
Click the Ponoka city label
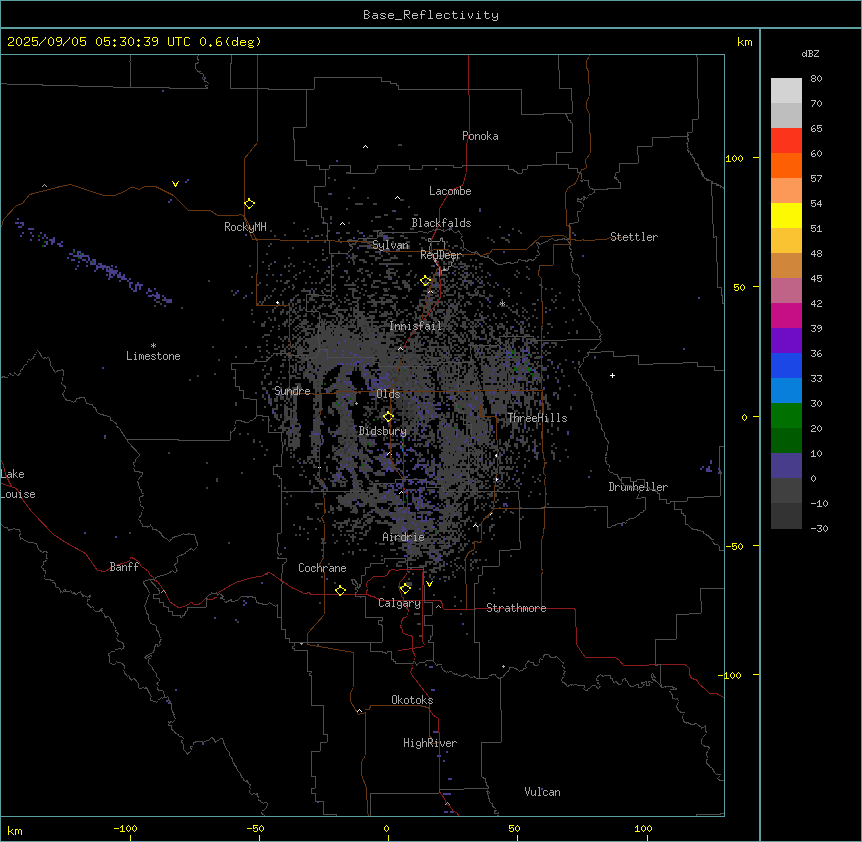tap(480, 136)
